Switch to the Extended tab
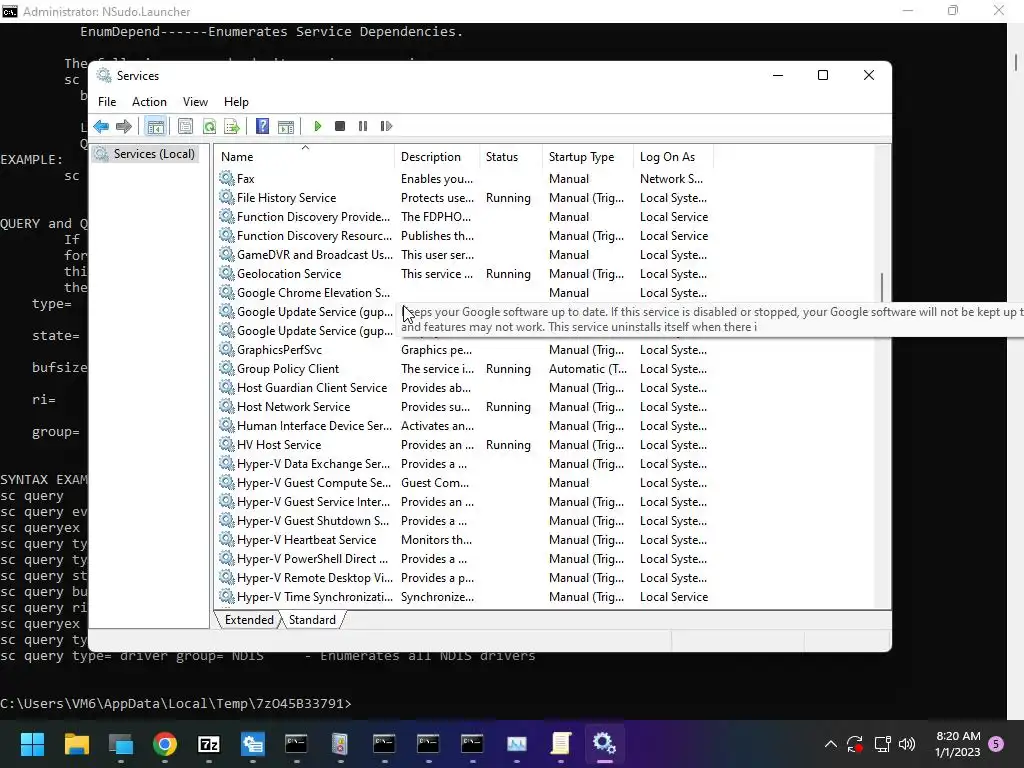This screenshot has width=1024, height=768. click(249, 620)
